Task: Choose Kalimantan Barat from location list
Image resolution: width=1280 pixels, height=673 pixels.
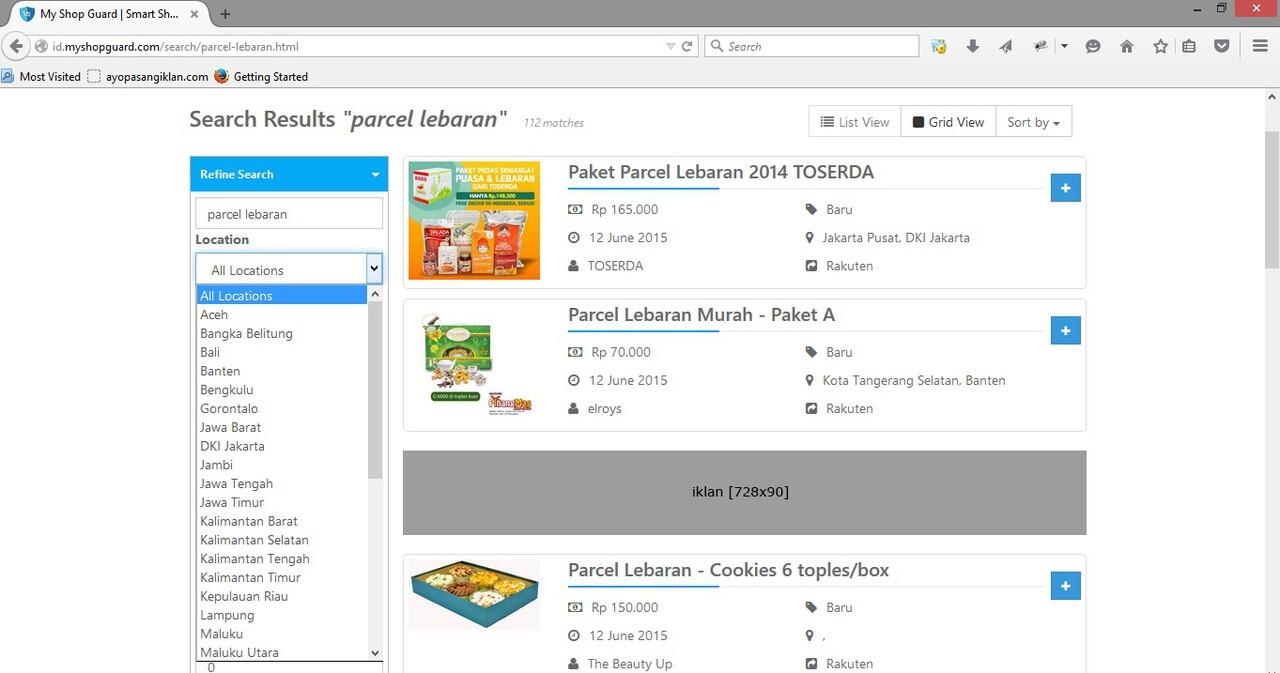Action: (282, 521)
